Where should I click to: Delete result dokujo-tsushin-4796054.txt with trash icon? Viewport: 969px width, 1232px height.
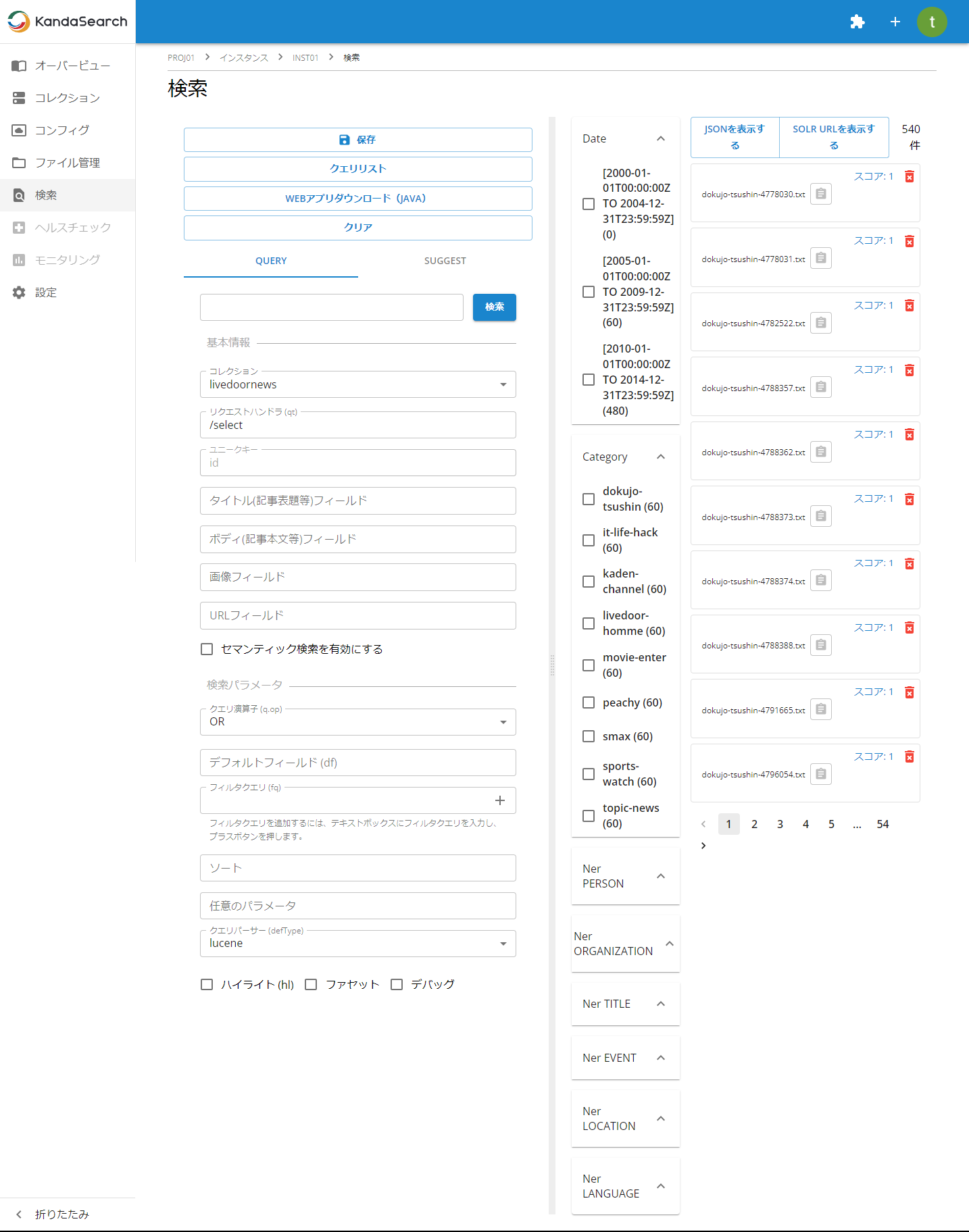pos(910,756)
